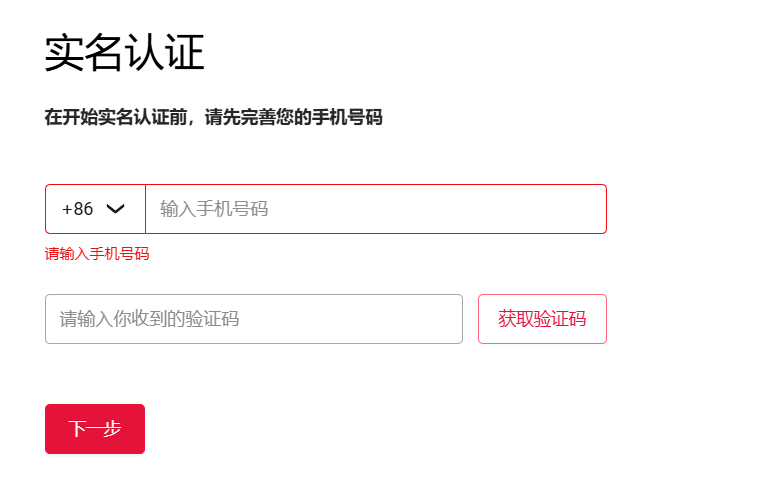This screenshot has width=773, height=477.
Task: Click the 在开始实名认证前 instruction text
Action: click(213, 118)
